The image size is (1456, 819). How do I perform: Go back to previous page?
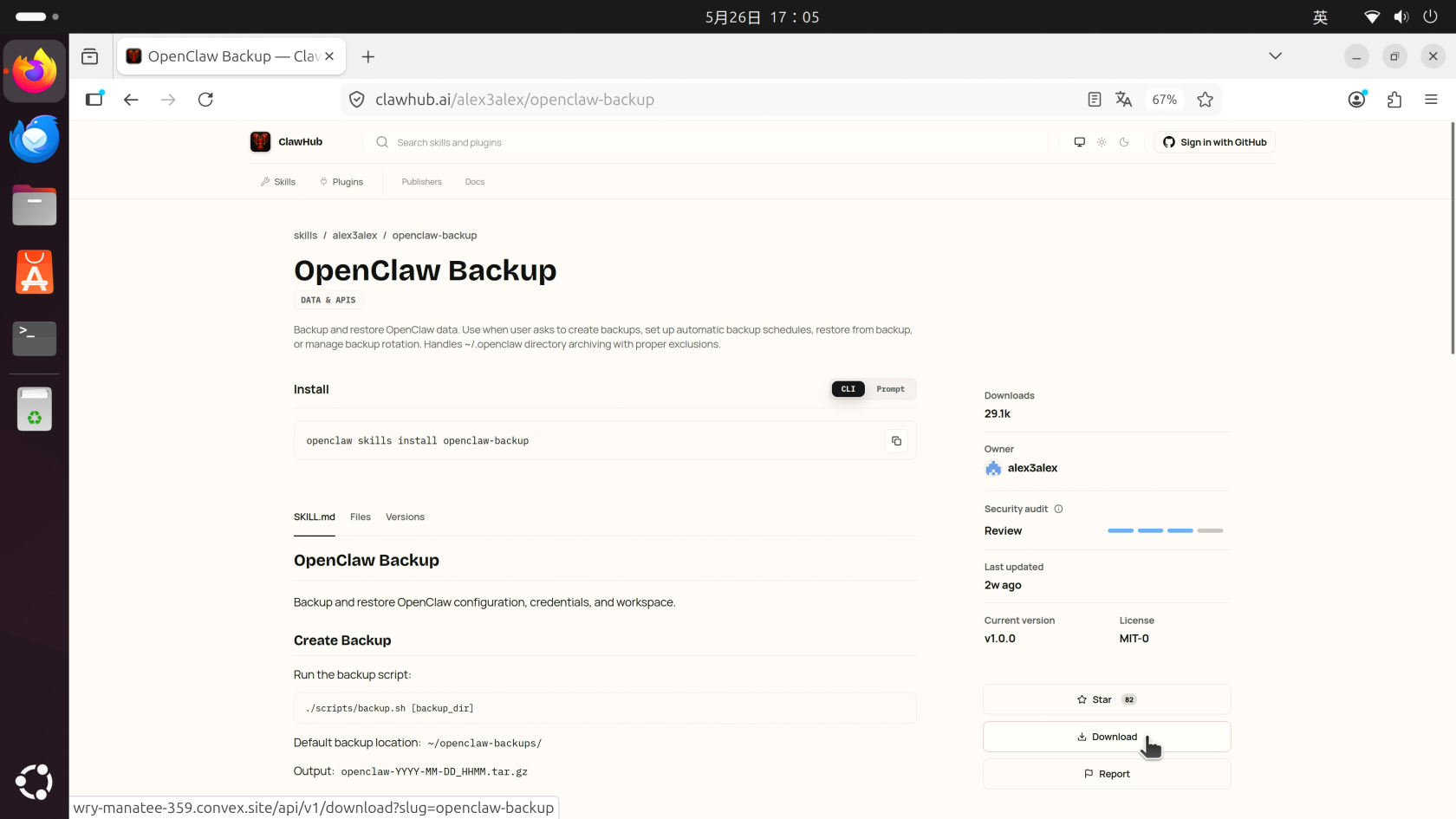tap(131, 100)
